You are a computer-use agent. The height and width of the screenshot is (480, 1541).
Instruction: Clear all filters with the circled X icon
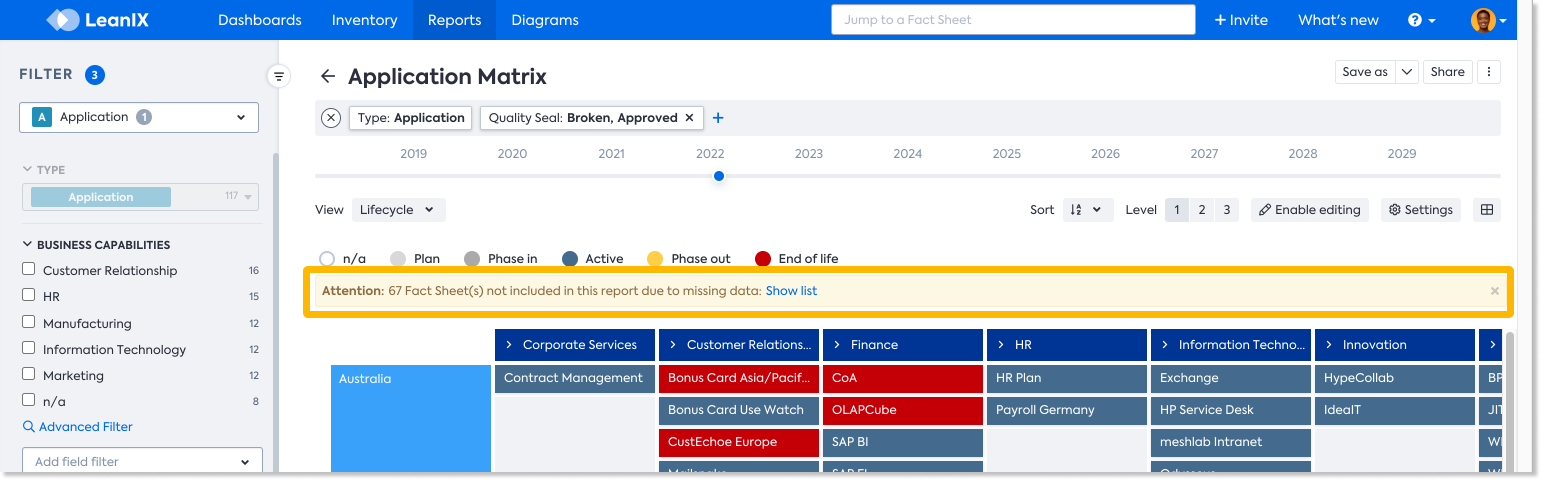[331, 118]
